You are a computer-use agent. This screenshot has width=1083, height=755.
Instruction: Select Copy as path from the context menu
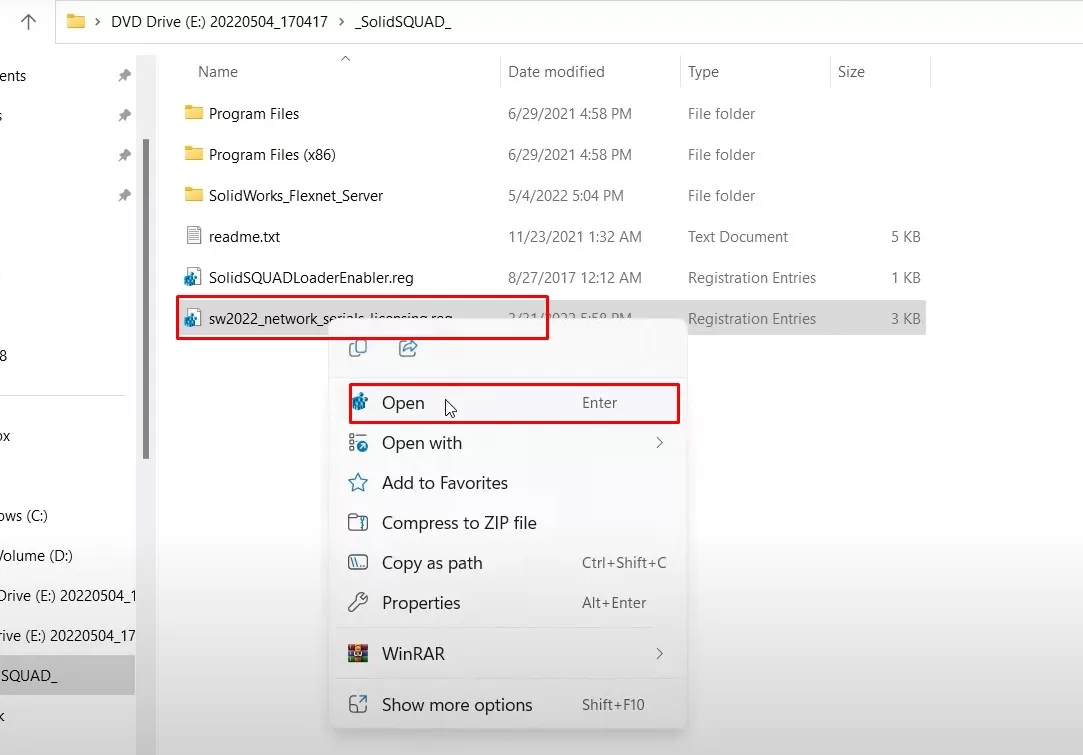tap(432, 563)
